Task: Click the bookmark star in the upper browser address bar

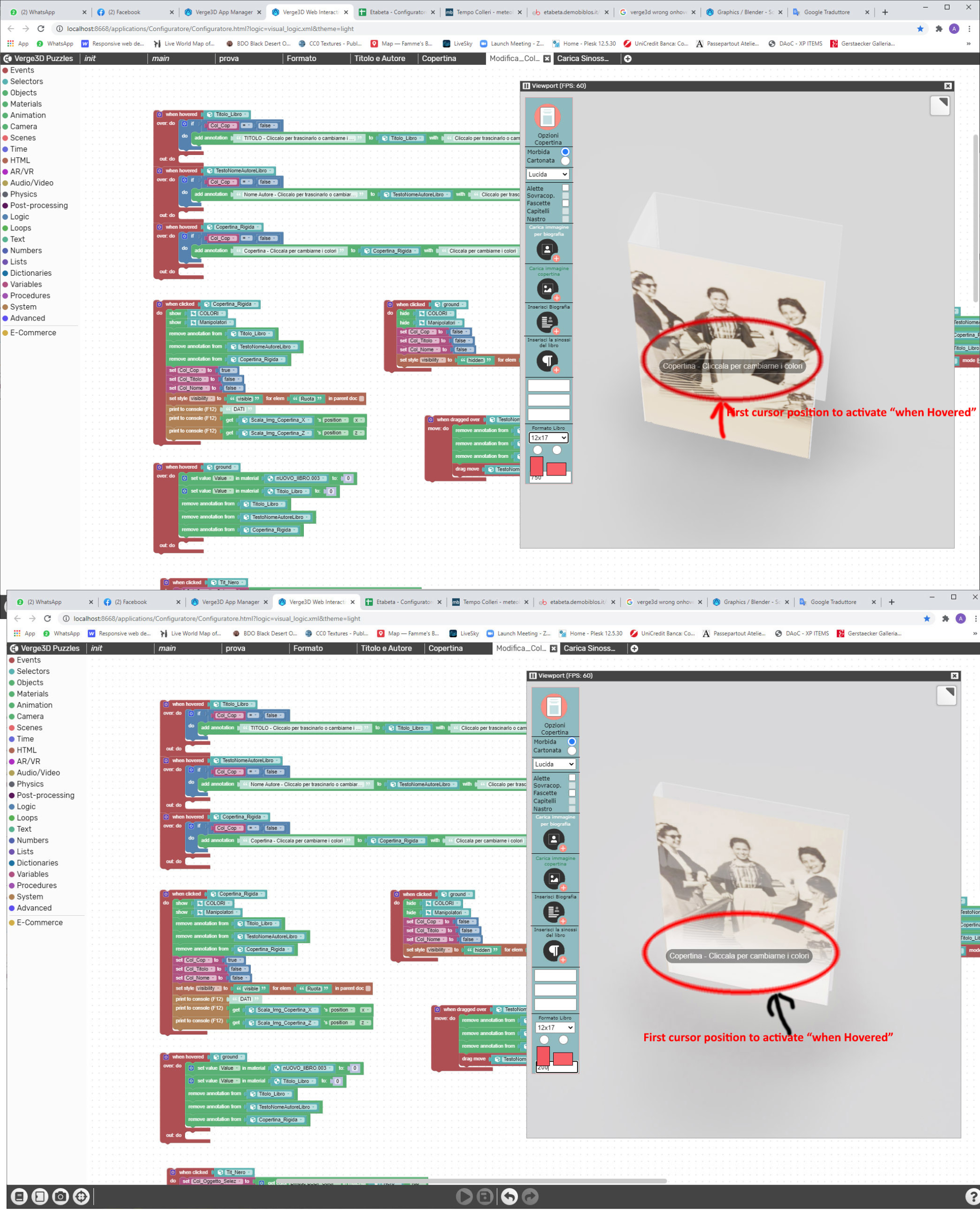Action: (920, 29)
